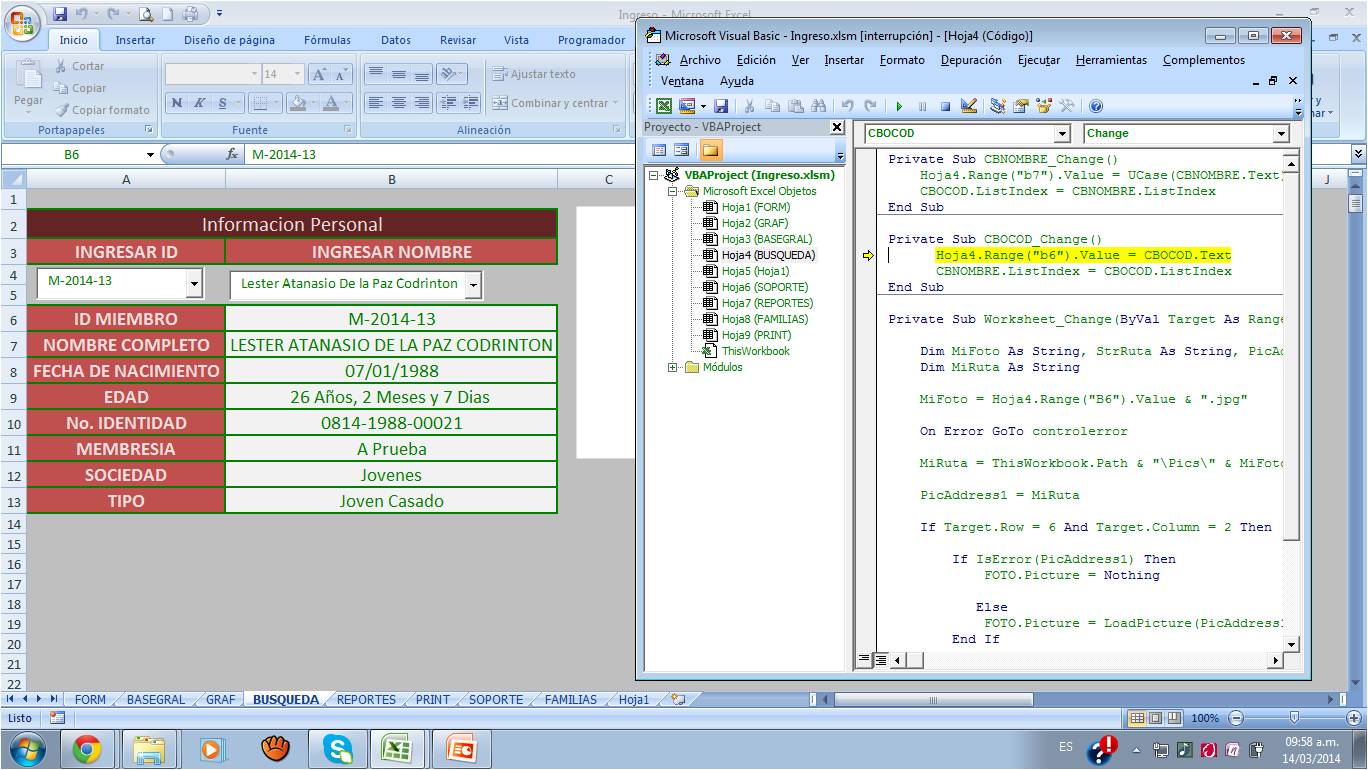Select align text left in Excel ribbon
The image size is (1368, 770).
[x=375, y=103]
